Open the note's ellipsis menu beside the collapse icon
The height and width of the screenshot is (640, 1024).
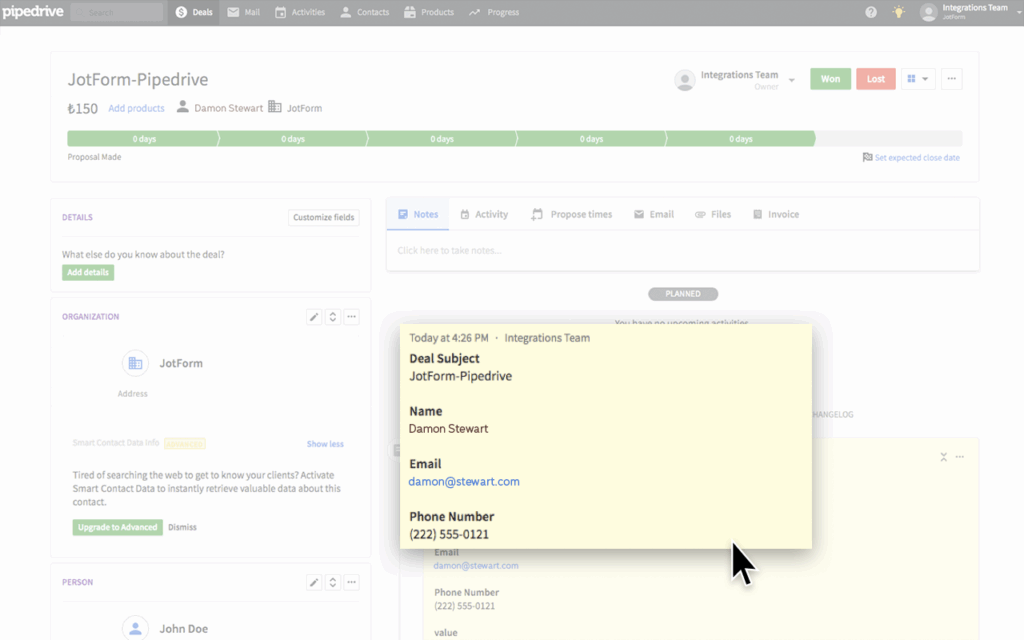click(959, 457)
